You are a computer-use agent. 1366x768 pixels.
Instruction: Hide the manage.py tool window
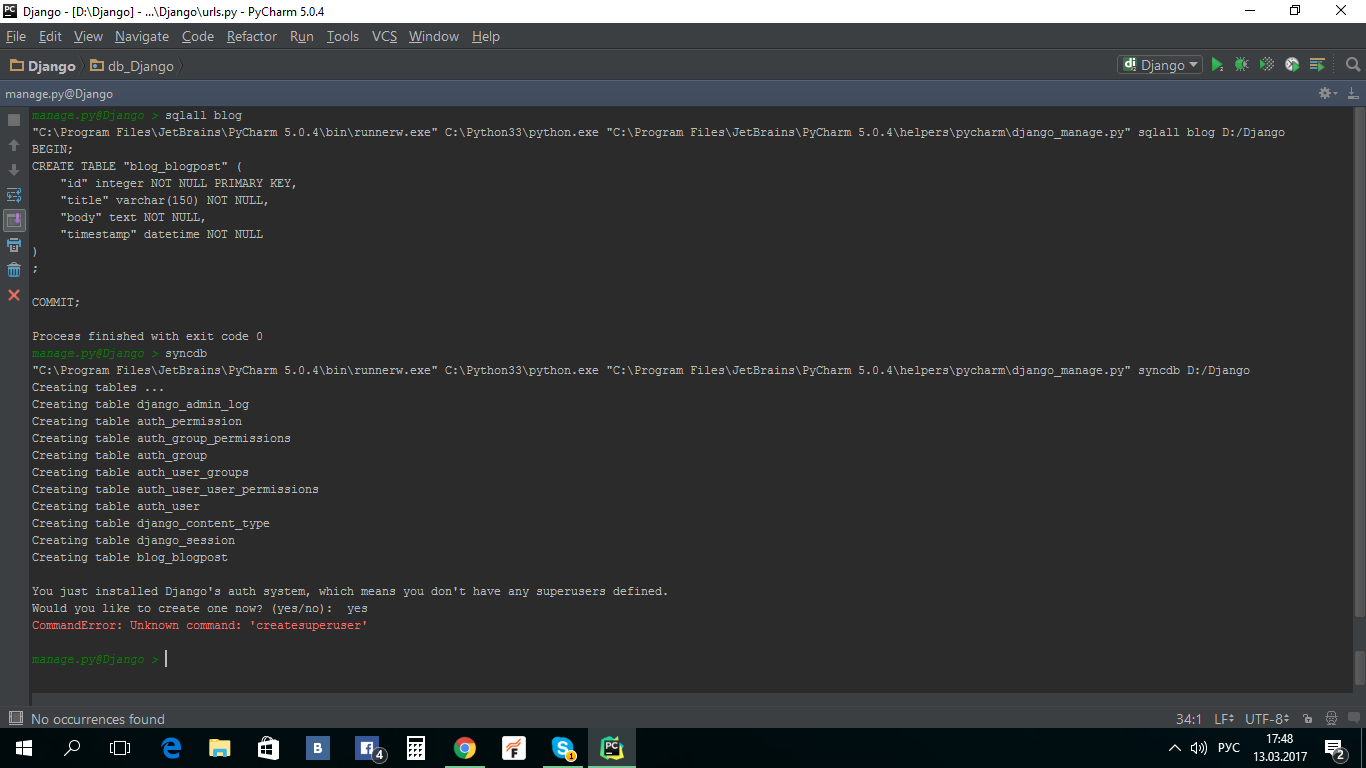[1353, 93]
